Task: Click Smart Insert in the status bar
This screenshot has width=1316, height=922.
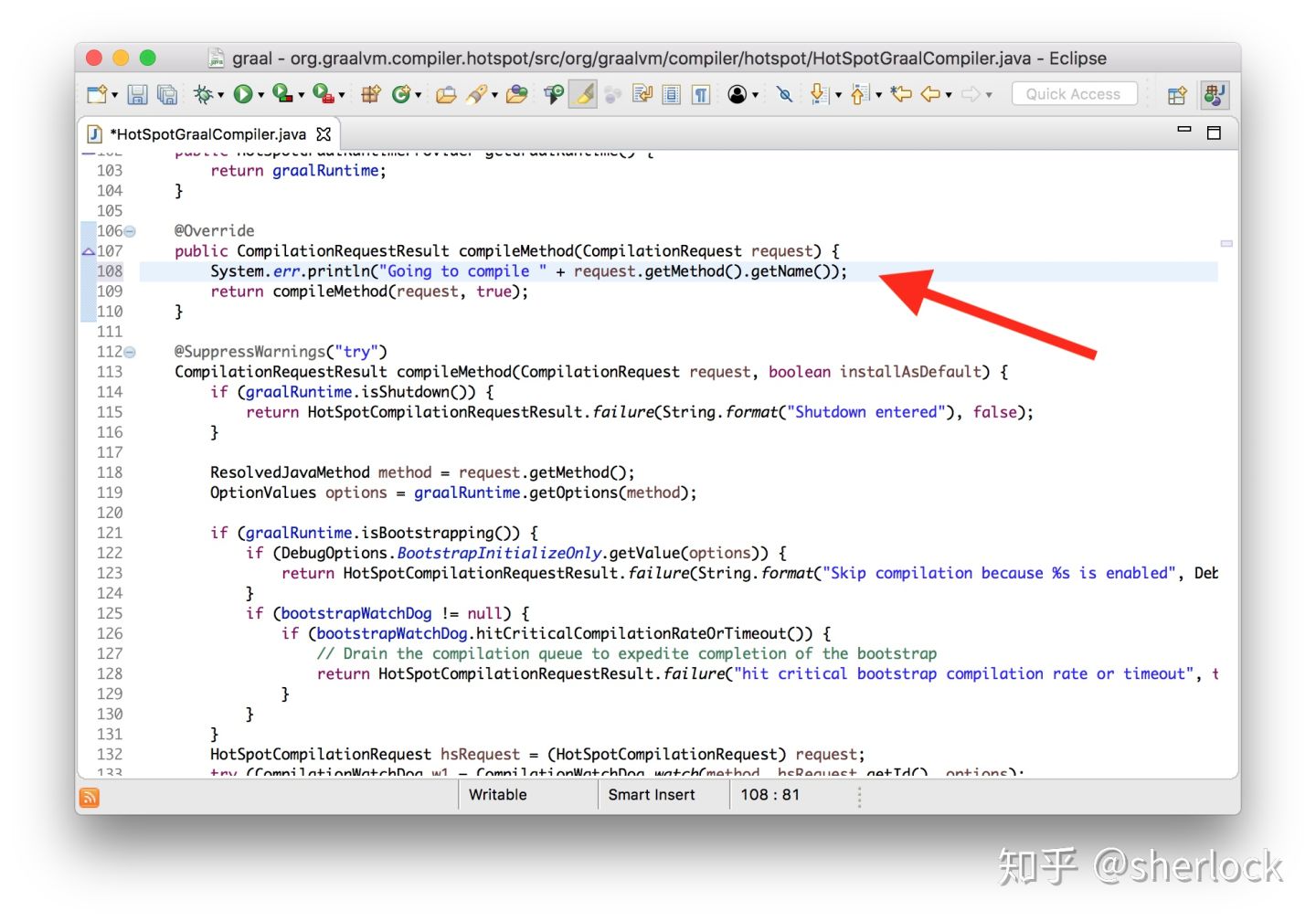Action: [652, 795]
